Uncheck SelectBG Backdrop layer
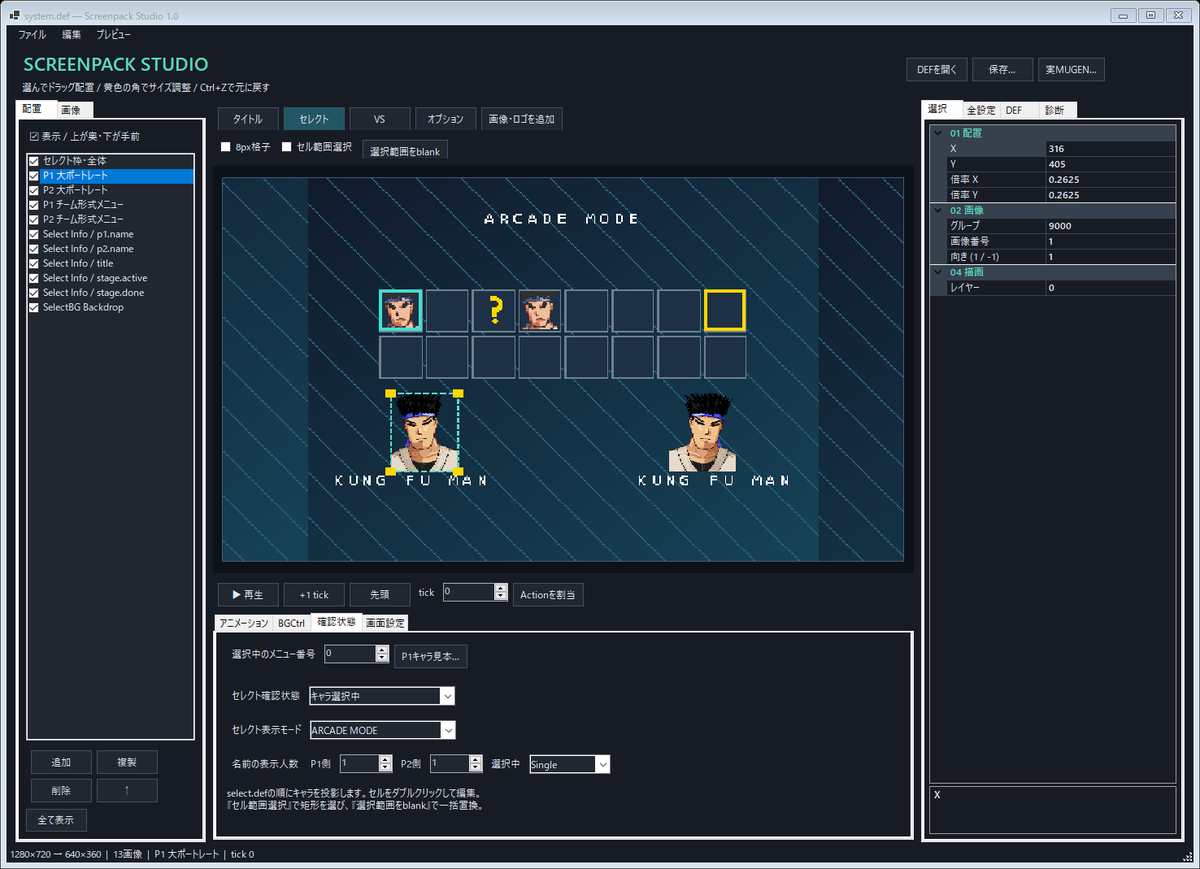This screenshot has height=869, width=1200. coord(34,307)
